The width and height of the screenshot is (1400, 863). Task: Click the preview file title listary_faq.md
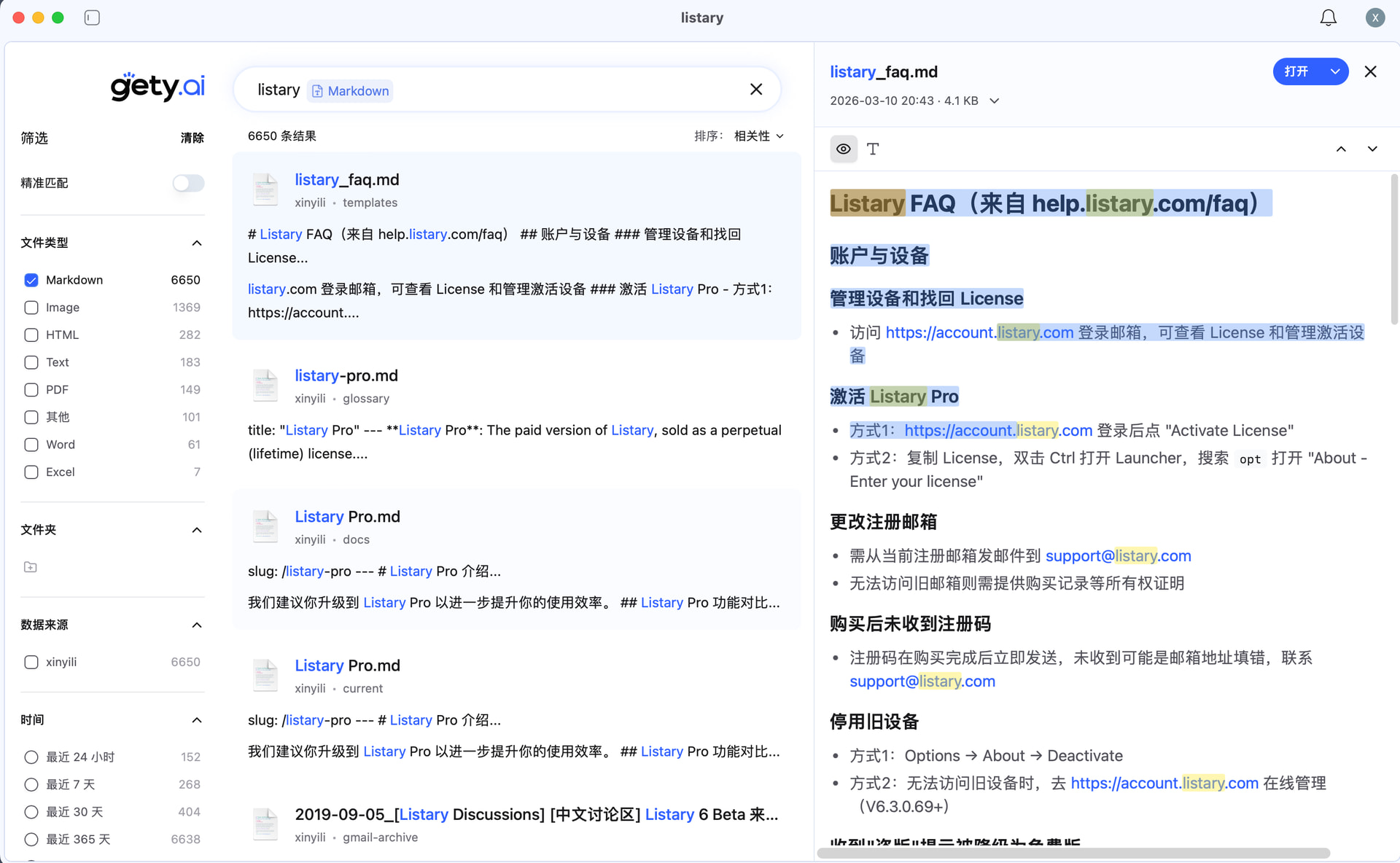click(x=884, y=71)
